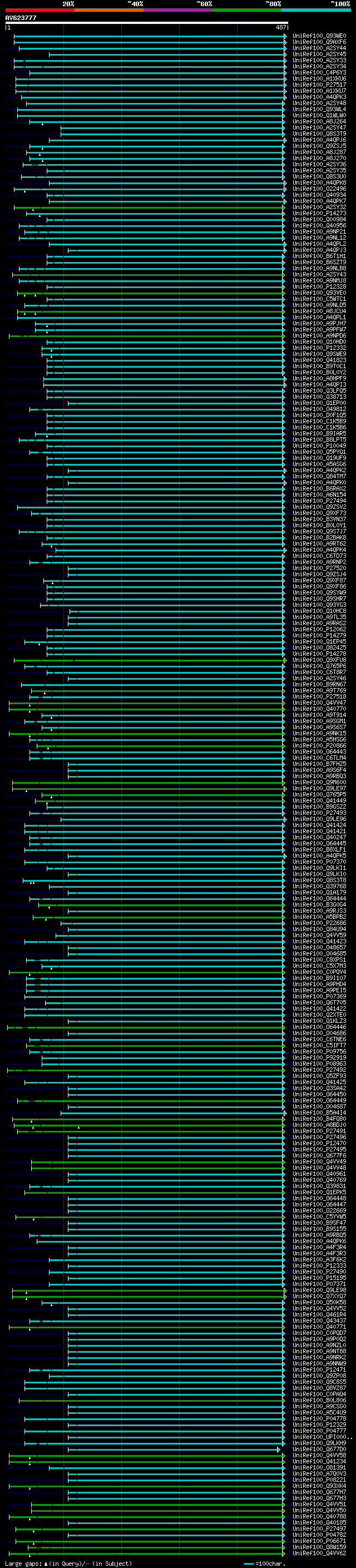Click UniRef100_B5A414 label
Image resolution: width=356 pixels, height=1568 pixels.
pyautogui.click(x=319, y=1114)
